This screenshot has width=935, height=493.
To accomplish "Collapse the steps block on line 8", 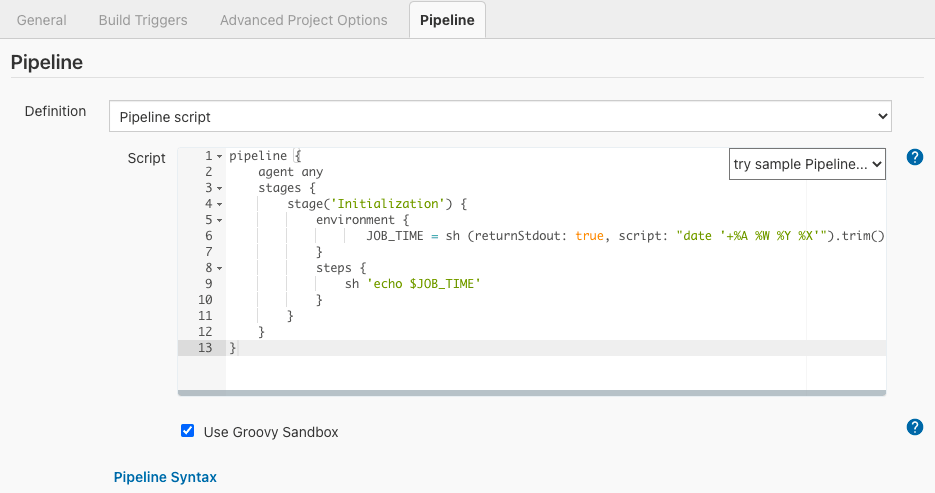I will tap(219, 268).
